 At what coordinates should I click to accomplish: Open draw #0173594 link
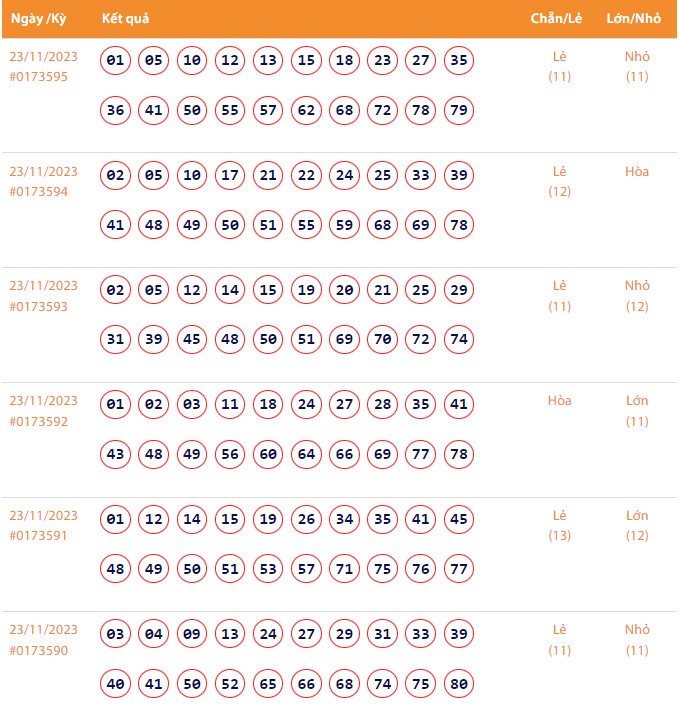point(39,192)
